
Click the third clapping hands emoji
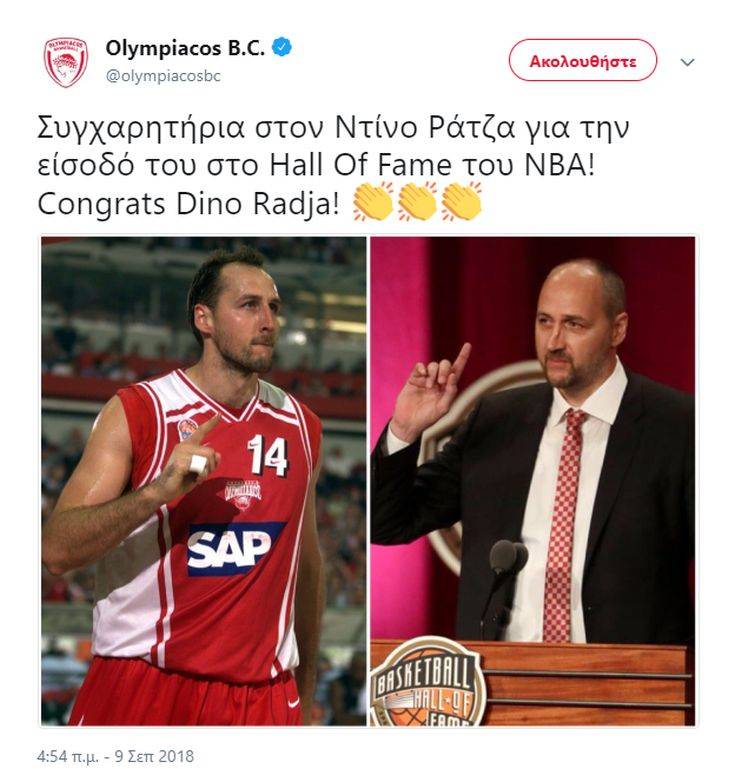pyautogui.click(x=461, y=202)
